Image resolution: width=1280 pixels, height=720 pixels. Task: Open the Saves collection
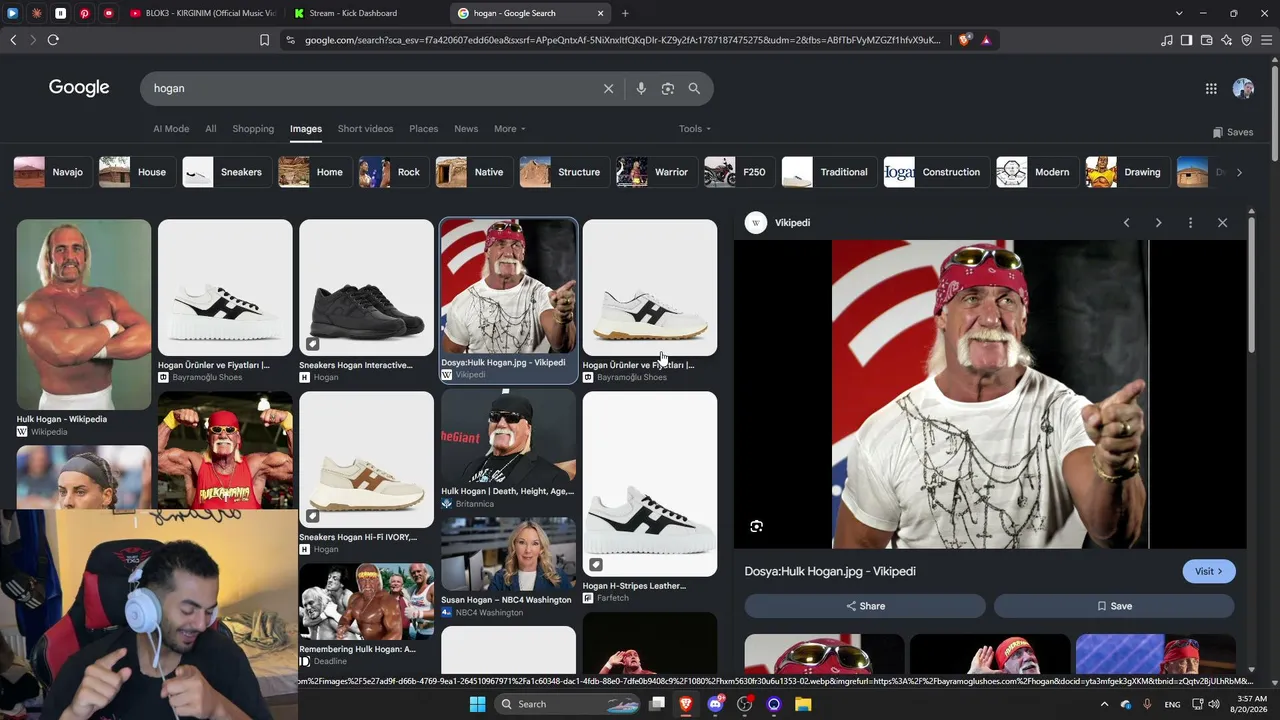1232,132
